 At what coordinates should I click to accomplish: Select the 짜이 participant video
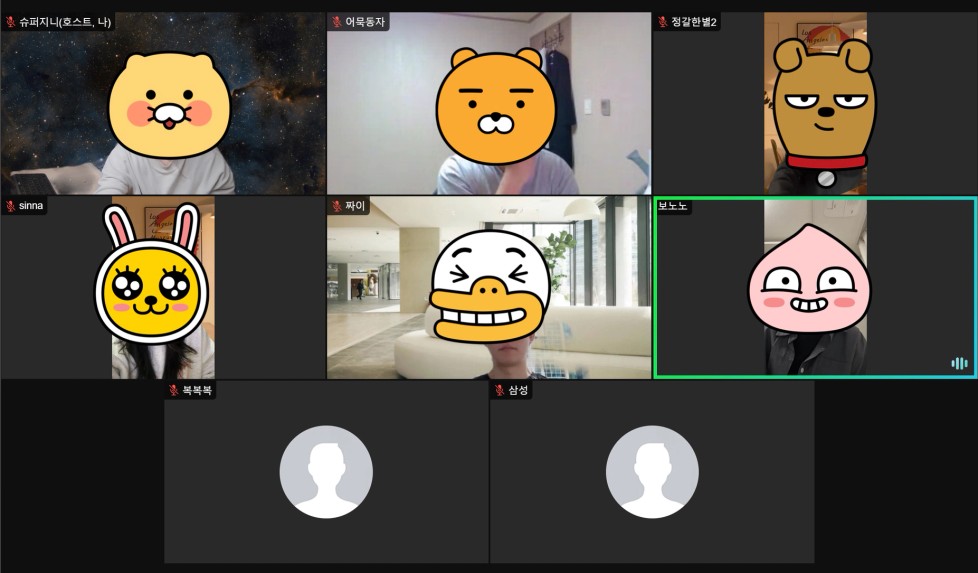[489, 287]
